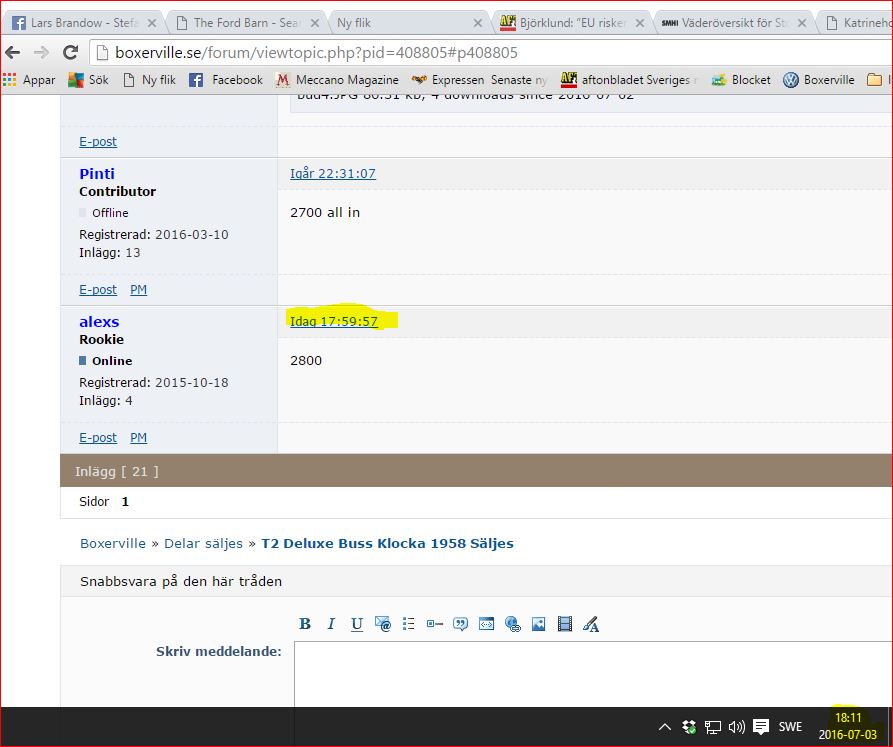Open the volume control in tray

737,727
